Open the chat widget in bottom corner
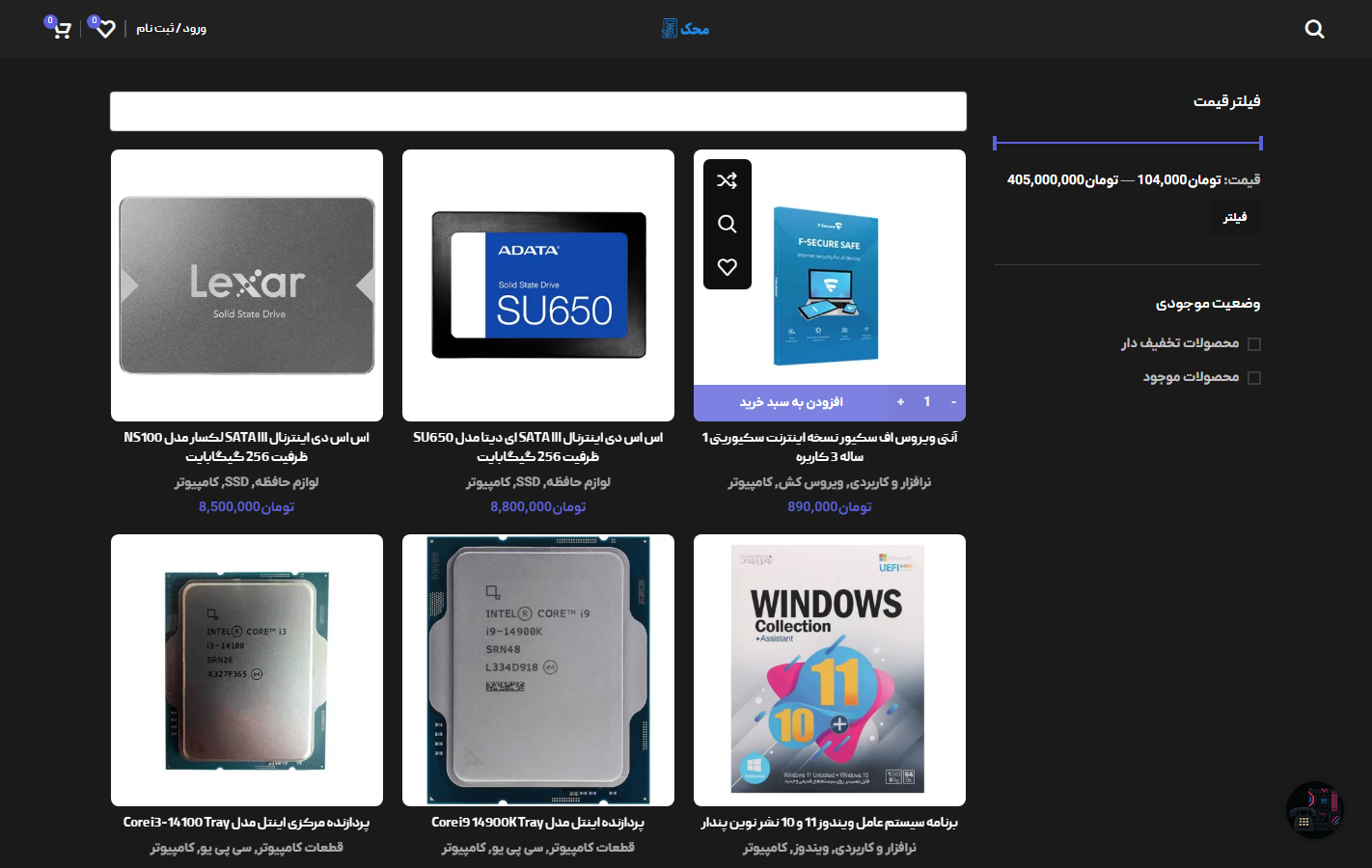 click(1314, 809)
